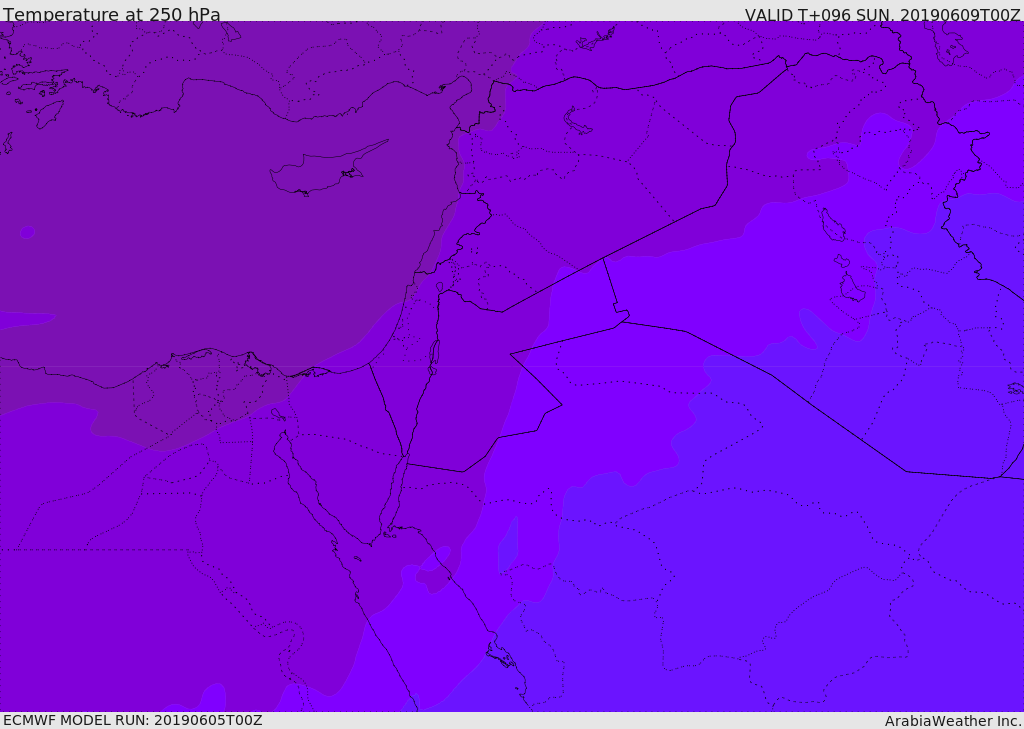The height and width of the screenshot is (729, 1024).
Task: Click the island of Cyprus on the map
Action: (x=327, y=170)
